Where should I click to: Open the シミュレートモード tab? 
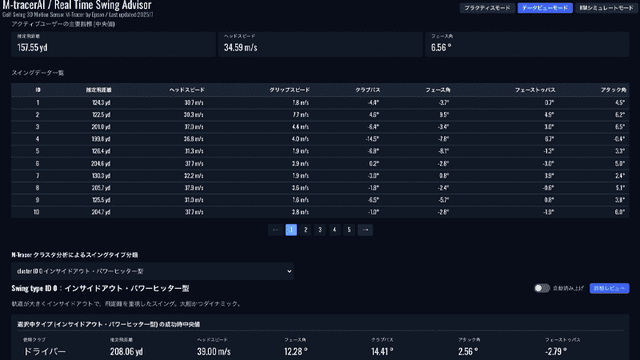607,8
